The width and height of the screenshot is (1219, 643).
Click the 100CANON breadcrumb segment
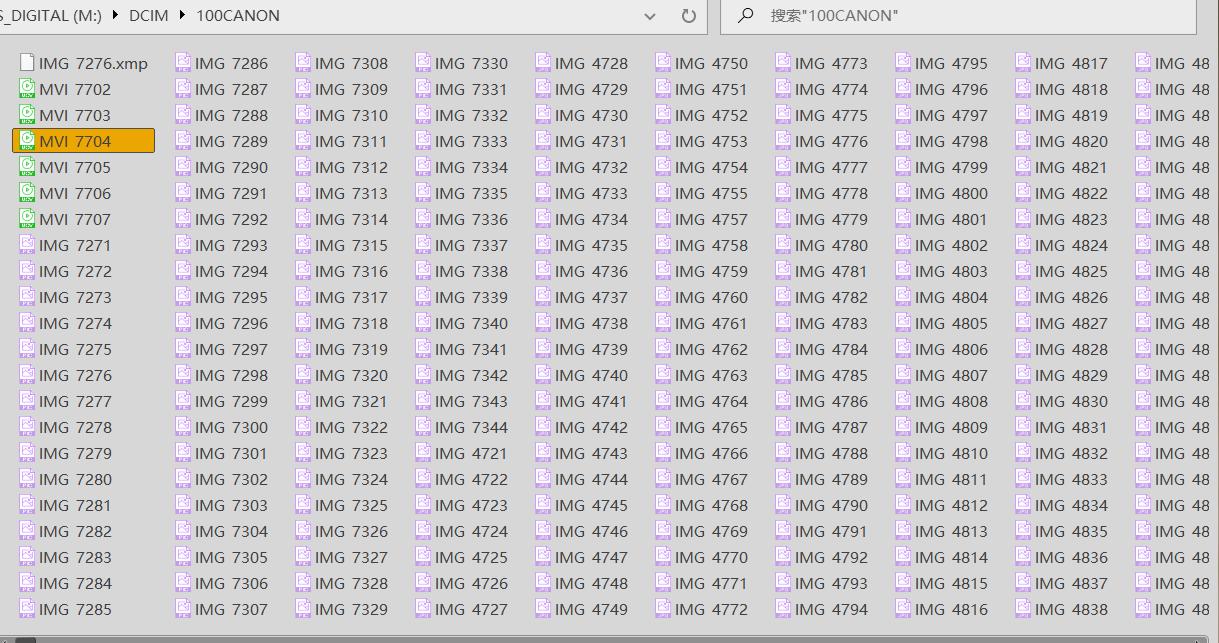[x=238, y=16]
